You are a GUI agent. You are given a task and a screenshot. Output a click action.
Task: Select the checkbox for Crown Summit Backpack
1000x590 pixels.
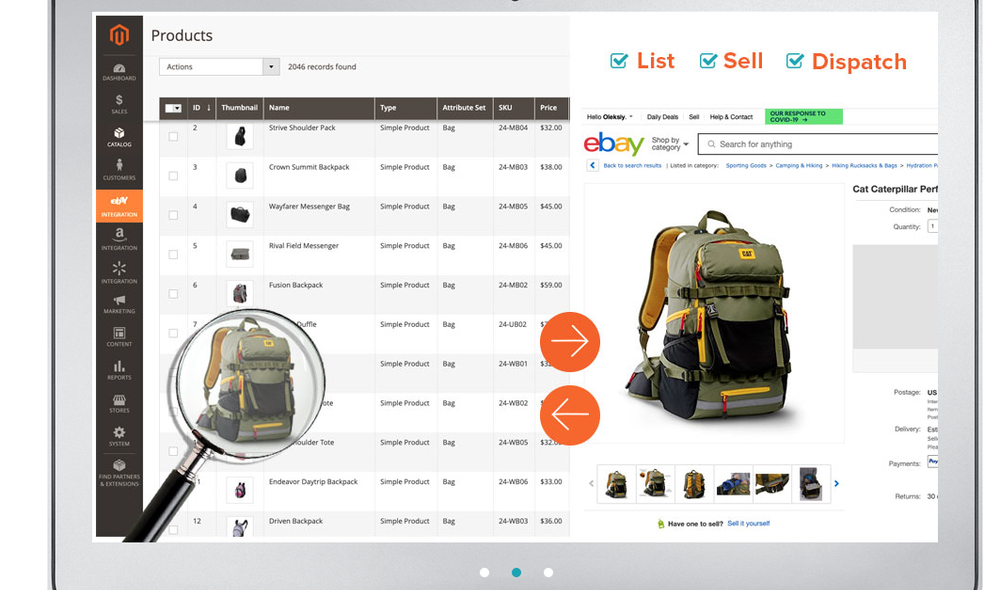(x=174, y=176)
